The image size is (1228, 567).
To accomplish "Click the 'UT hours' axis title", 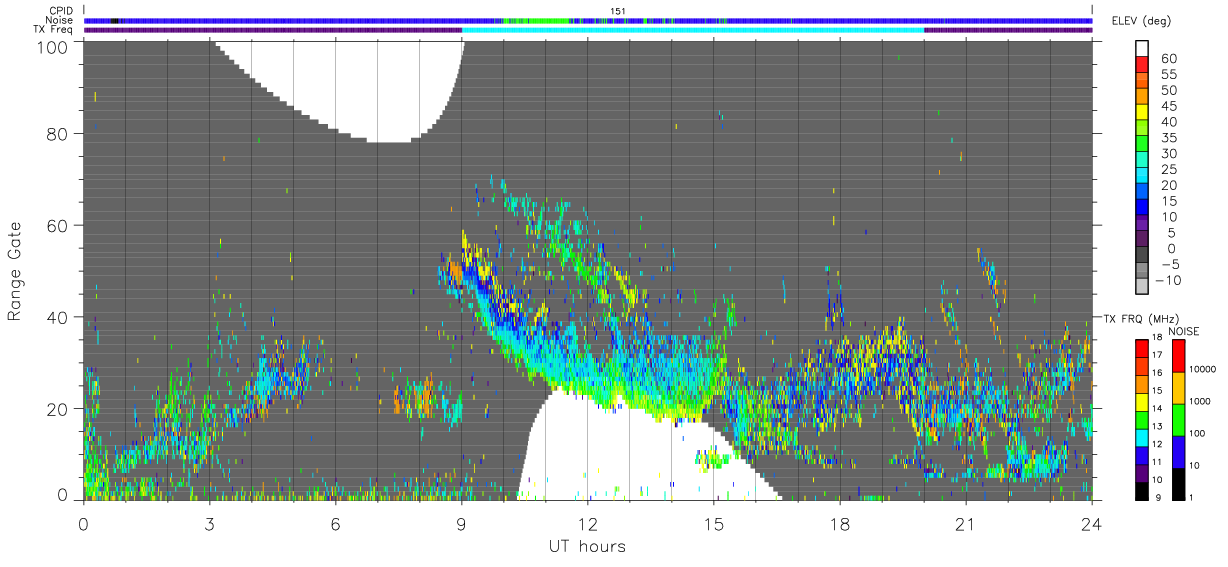I will [x=587, y=546].
